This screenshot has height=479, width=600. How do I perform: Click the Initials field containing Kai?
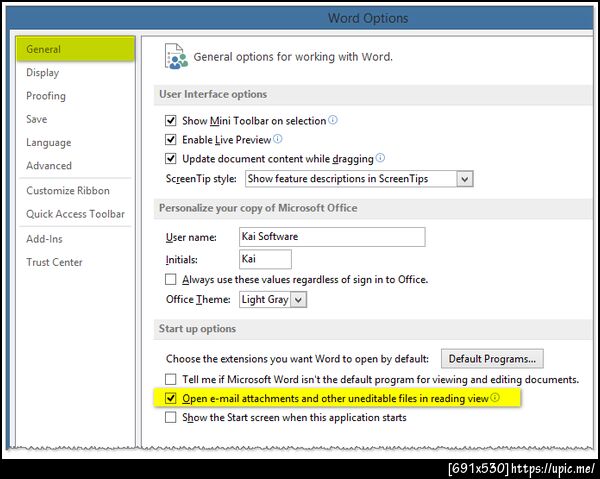[265, 259]
